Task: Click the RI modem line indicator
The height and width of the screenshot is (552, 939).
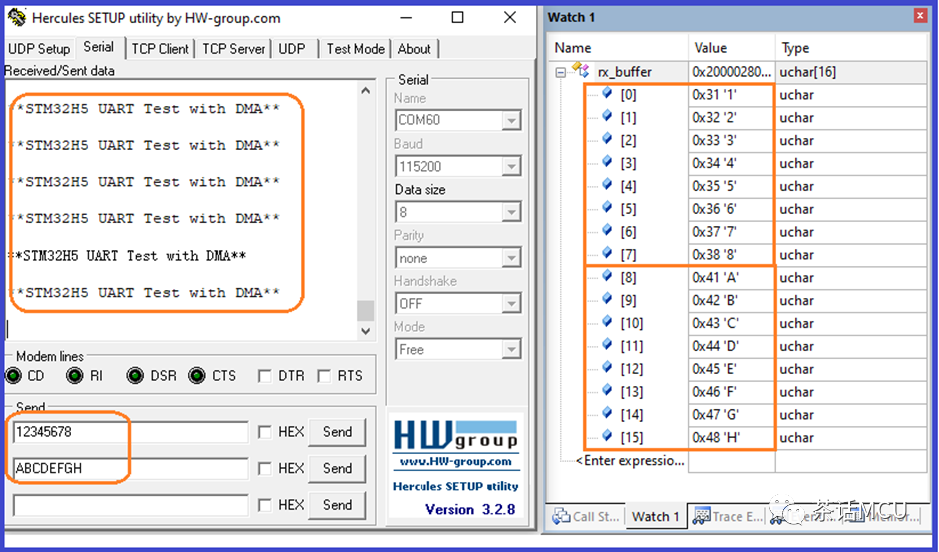Action: tap(75, 376)
